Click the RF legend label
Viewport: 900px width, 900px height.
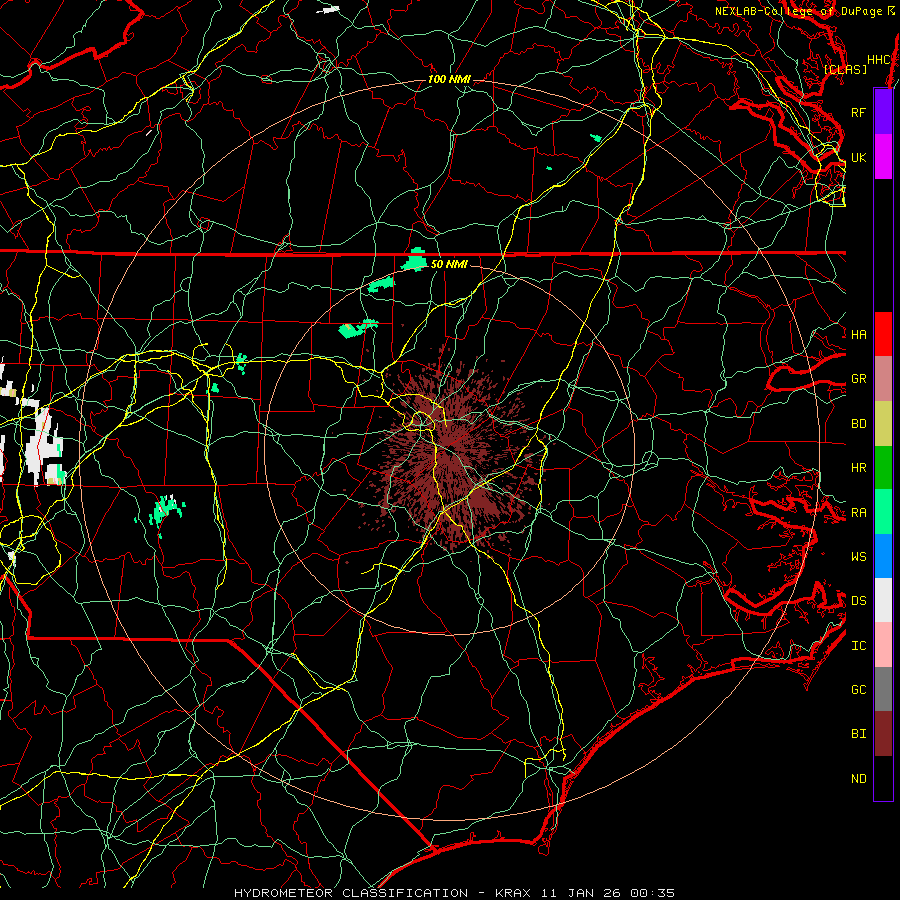coord(859,112)
